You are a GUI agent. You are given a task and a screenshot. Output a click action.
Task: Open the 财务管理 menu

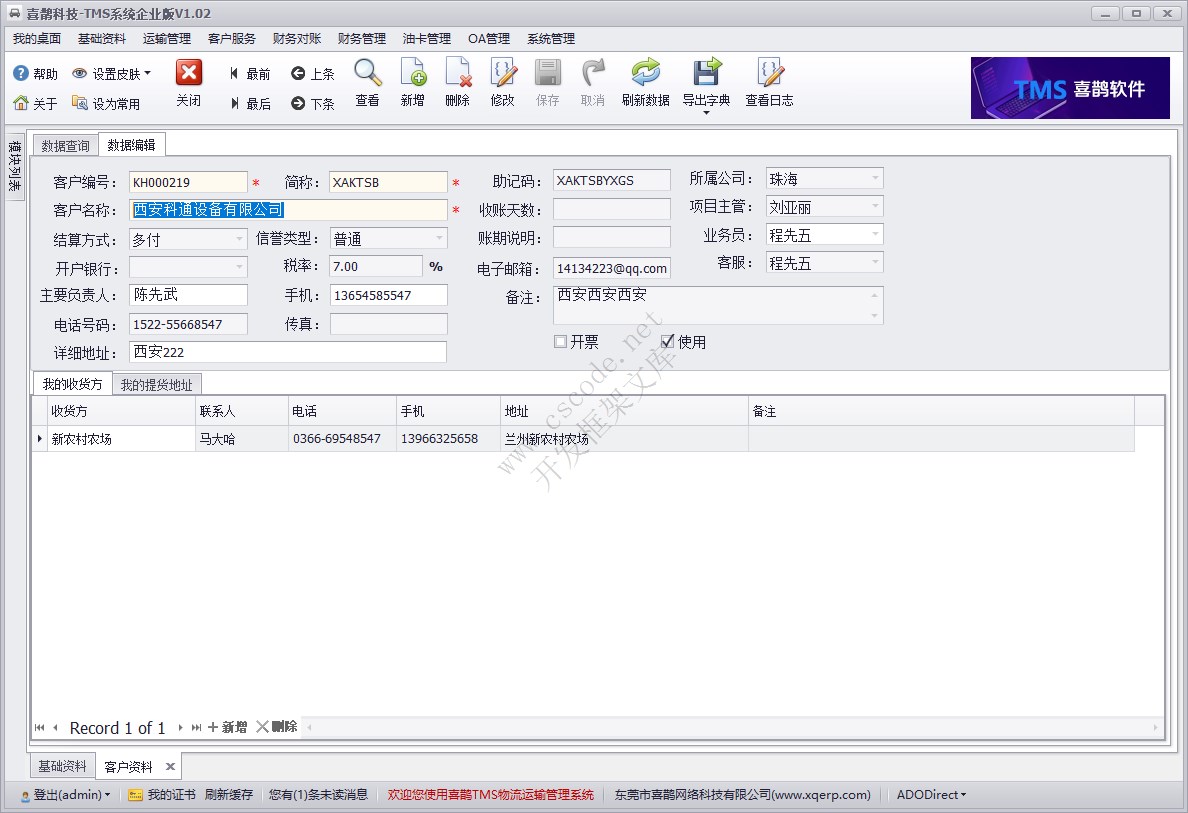coord(362,39)
